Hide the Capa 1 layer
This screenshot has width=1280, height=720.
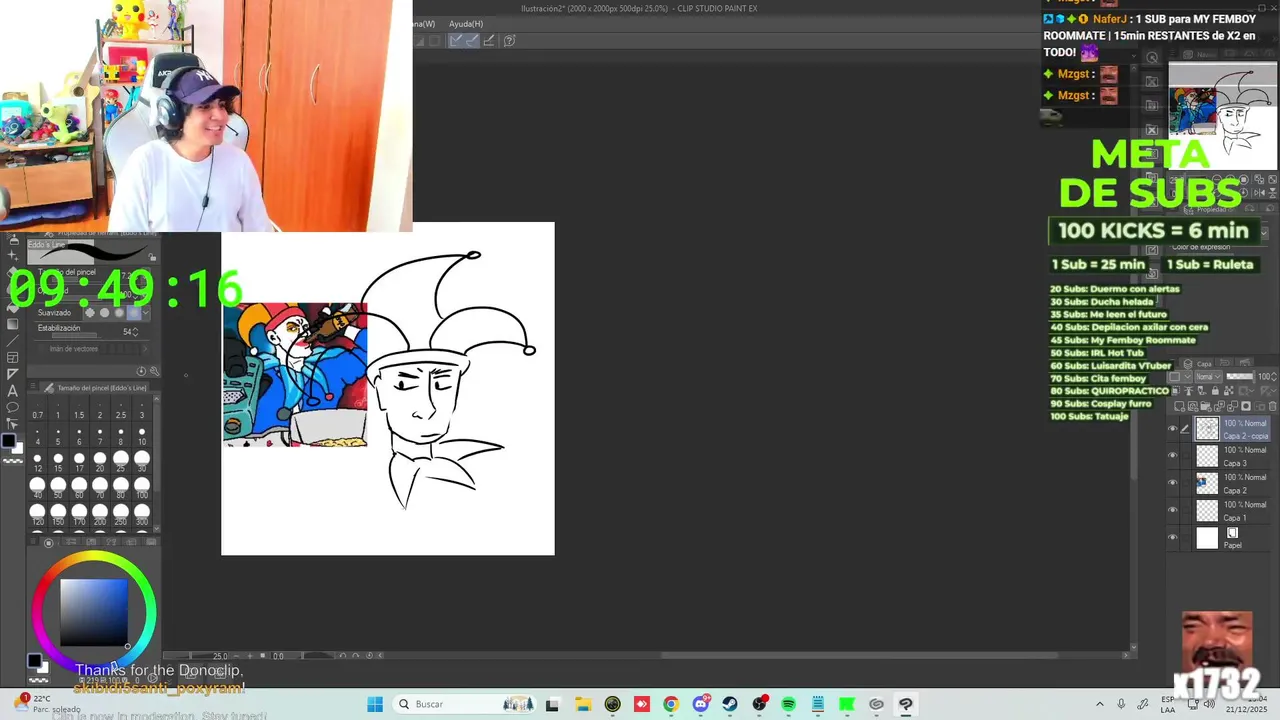coord(1173,510)
